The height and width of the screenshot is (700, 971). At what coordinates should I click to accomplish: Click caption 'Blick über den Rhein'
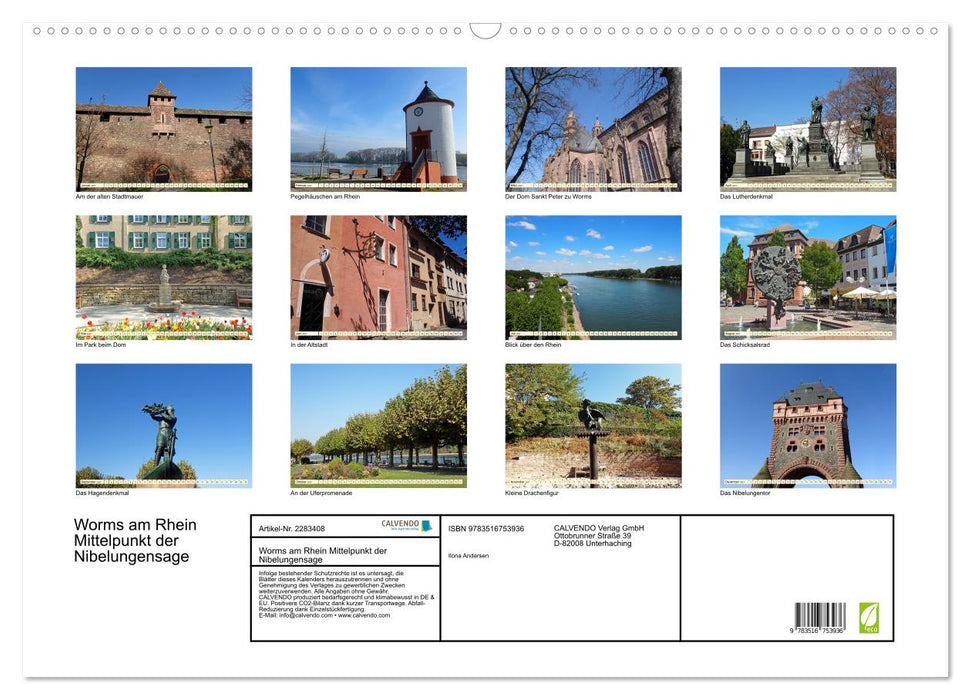(533, 344)
